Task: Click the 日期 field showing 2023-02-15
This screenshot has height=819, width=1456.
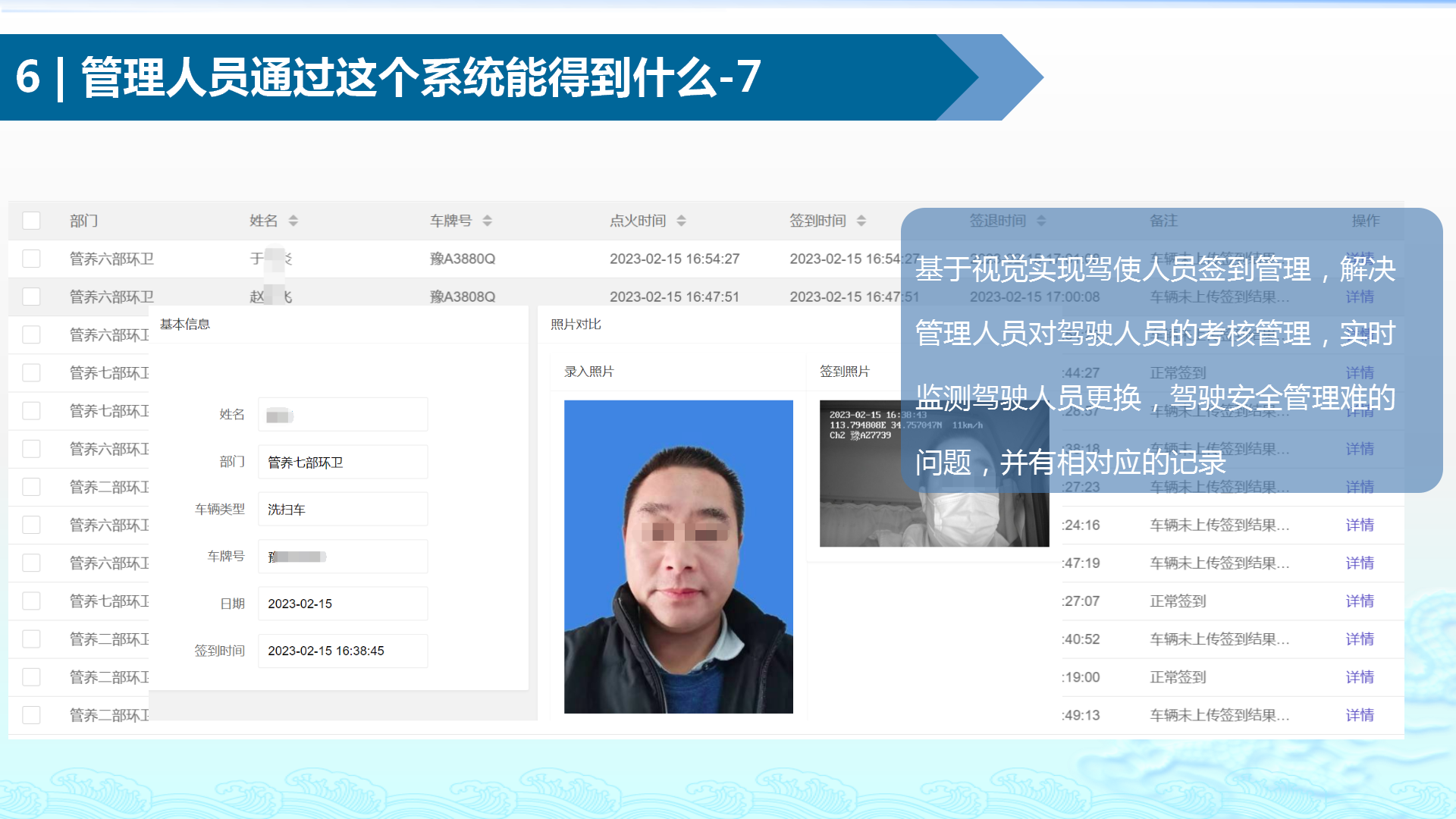Action: tap(343, 604)
